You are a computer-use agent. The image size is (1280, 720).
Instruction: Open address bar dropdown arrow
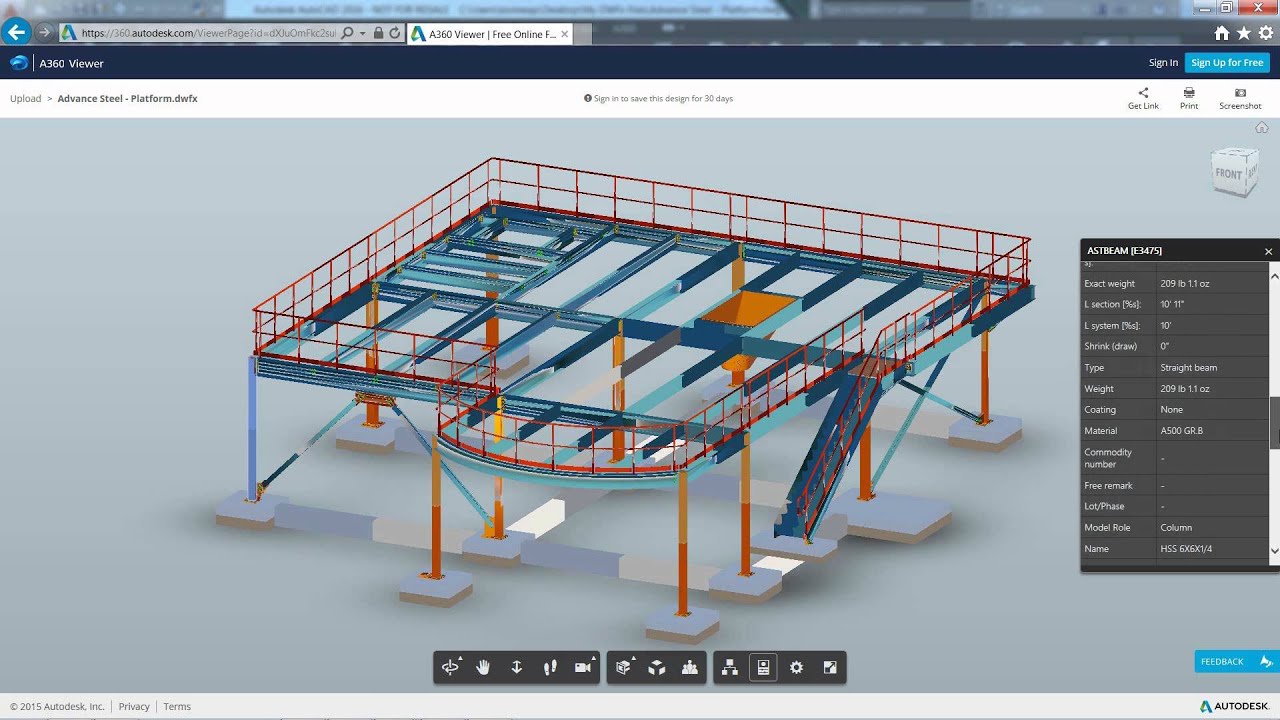(x=362, y=33)
